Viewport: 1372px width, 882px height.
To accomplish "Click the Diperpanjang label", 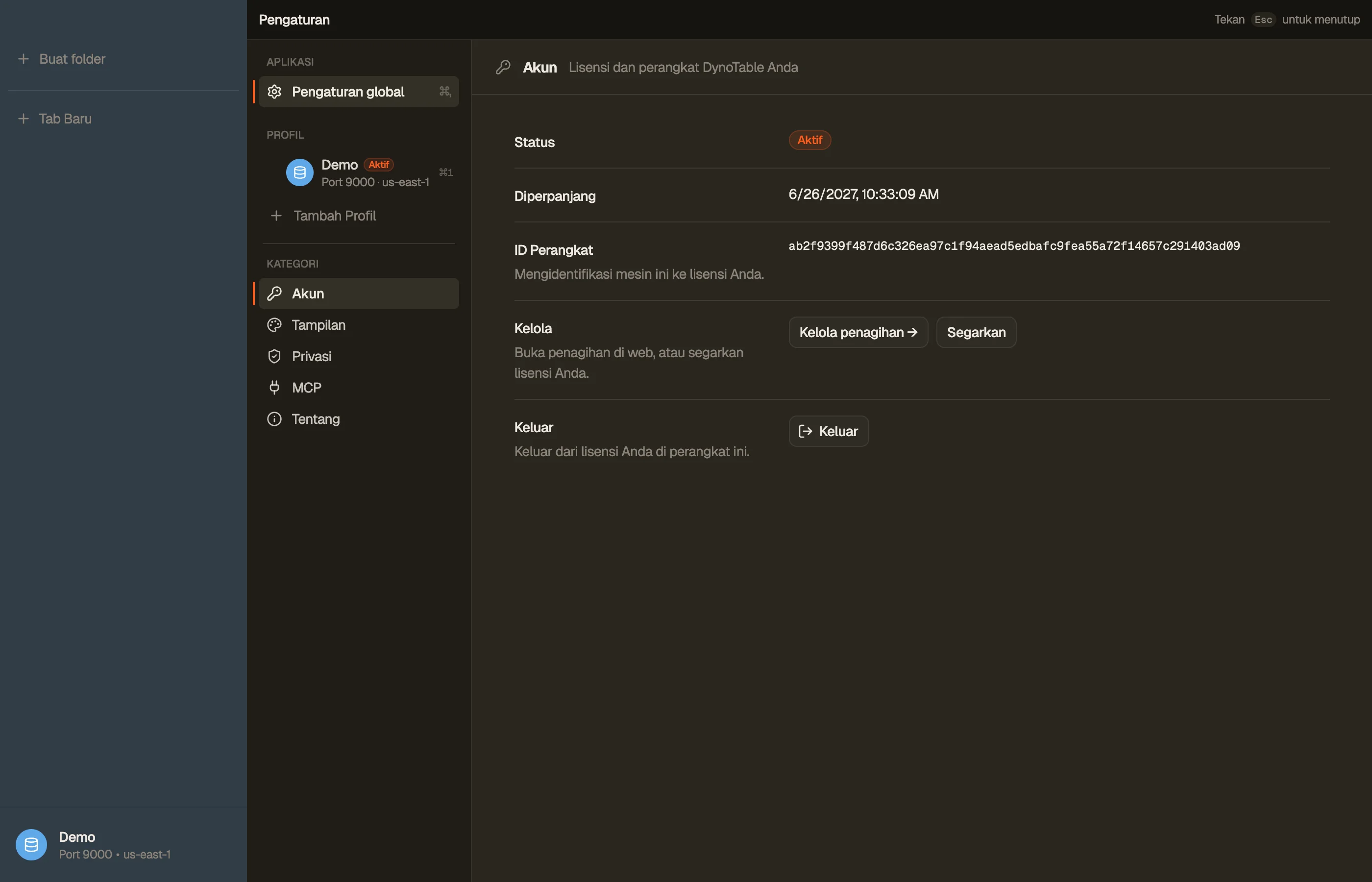I will coord(555,196).
